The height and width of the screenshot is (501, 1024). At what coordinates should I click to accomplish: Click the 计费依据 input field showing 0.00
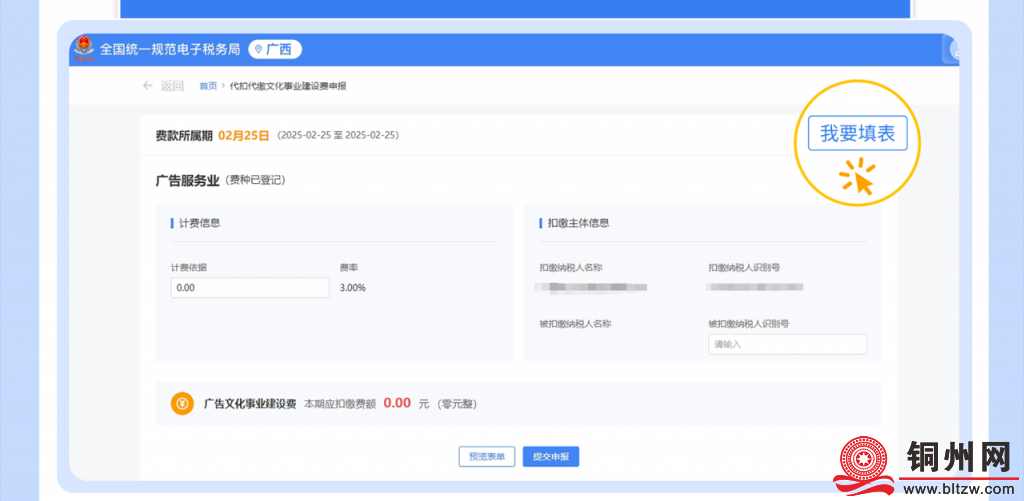[x=250, y=288]
